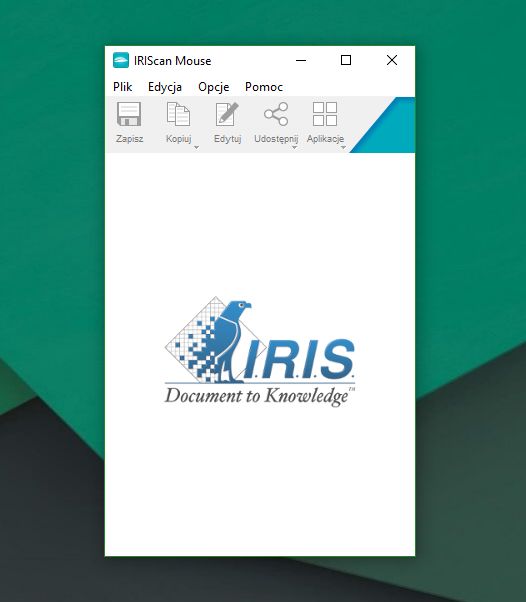Open the Pomoc menu
The width and height of the screenshot is (526, 602).
[264, 87]
